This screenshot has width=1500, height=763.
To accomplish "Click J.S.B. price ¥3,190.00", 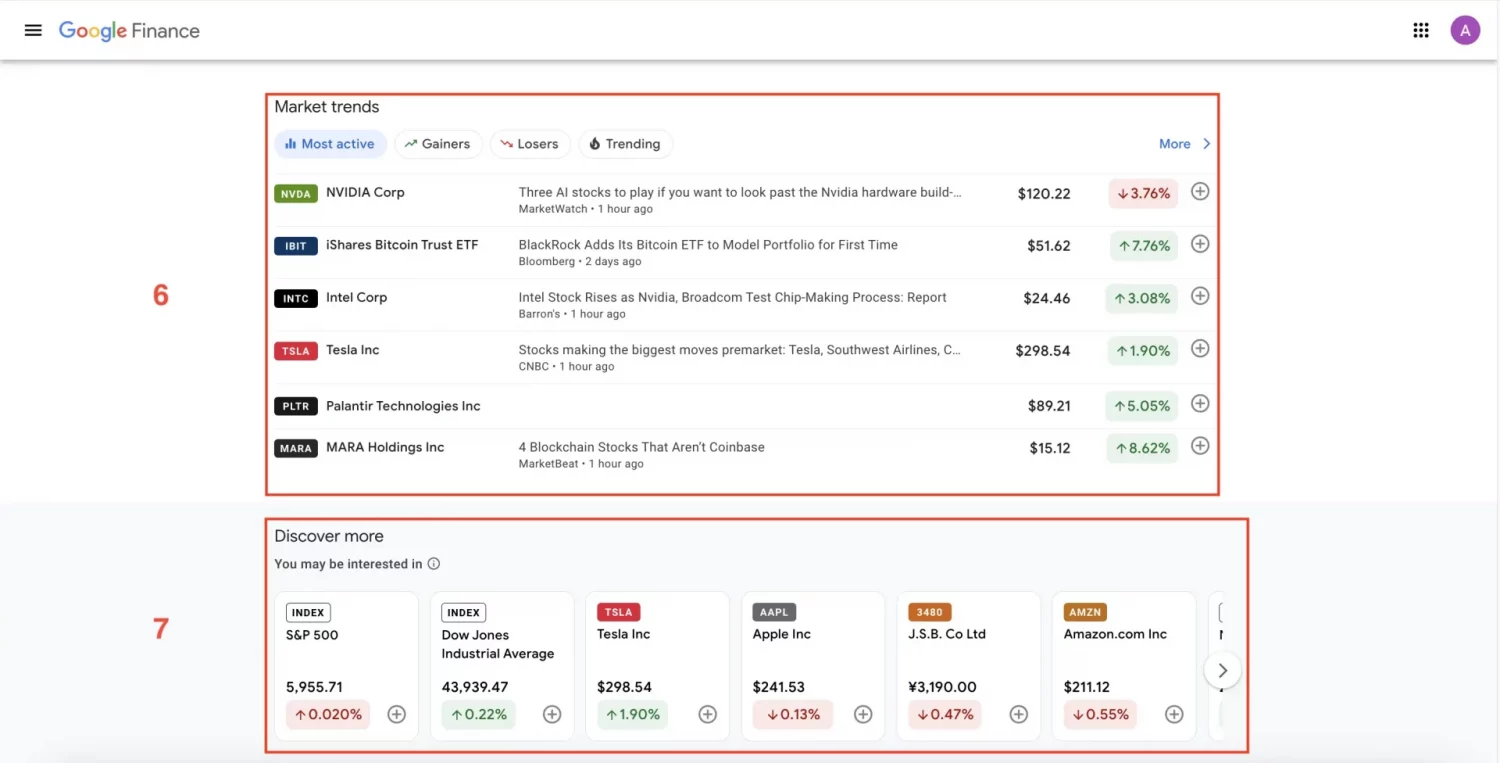I will 942,687.
